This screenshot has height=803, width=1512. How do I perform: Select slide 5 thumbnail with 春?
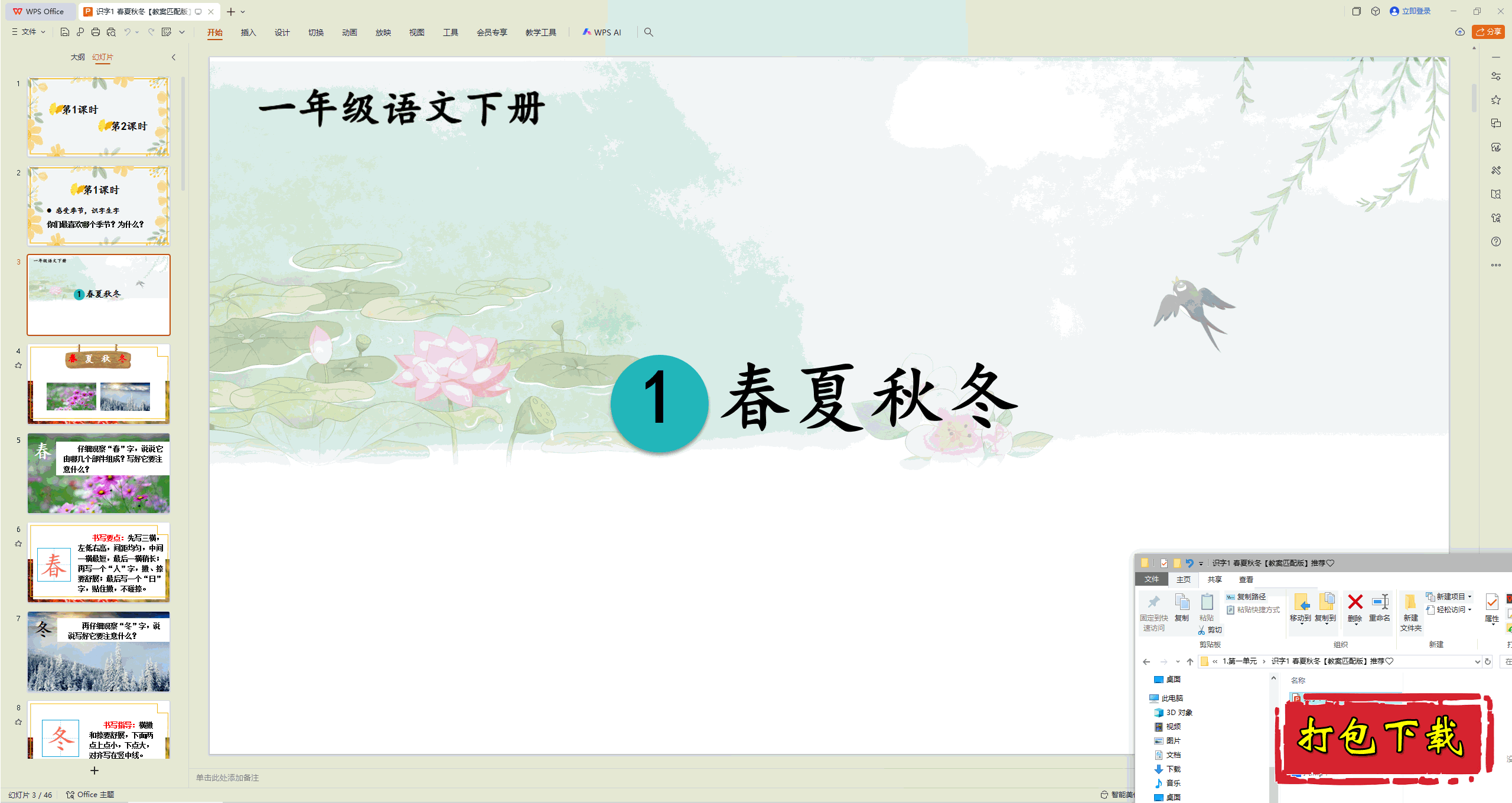(99, 473)
